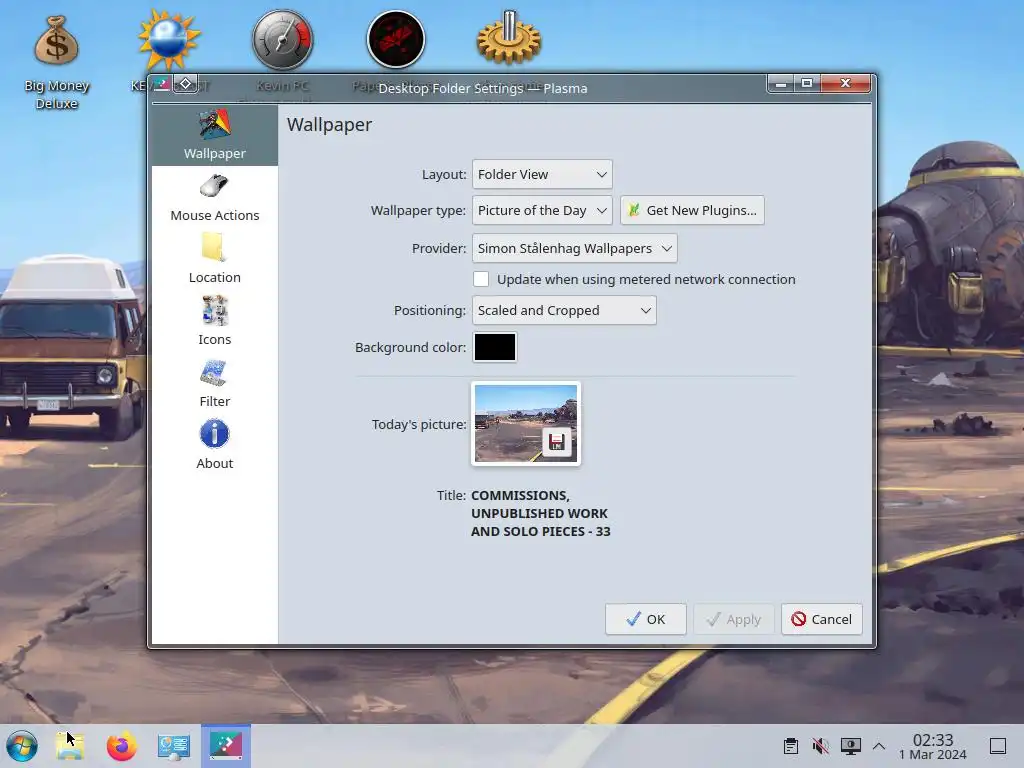Screen dimensions: 1024x768
Task: Expand the Positioning dropdown
Action: tap(564, 310)
